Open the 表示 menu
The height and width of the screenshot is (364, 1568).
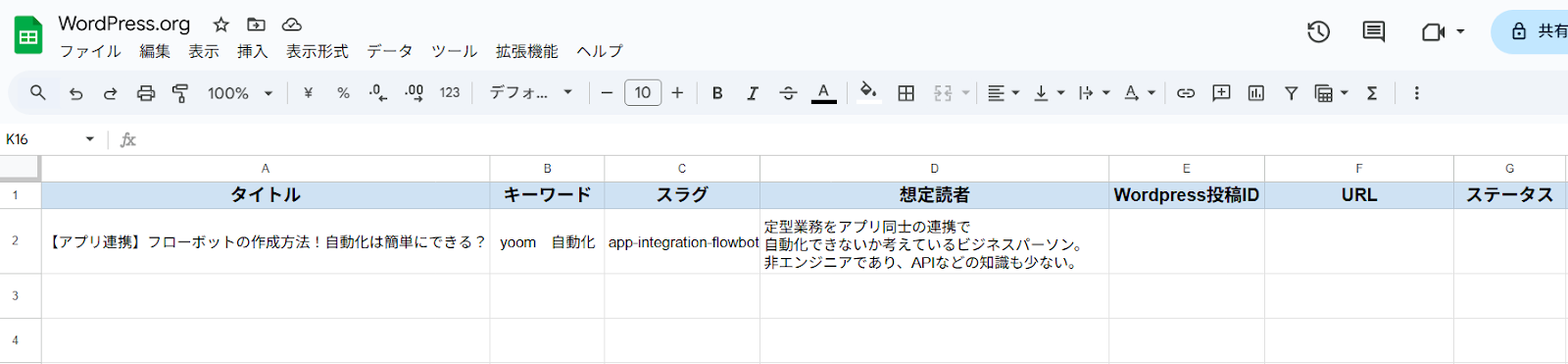click(204, 51)
